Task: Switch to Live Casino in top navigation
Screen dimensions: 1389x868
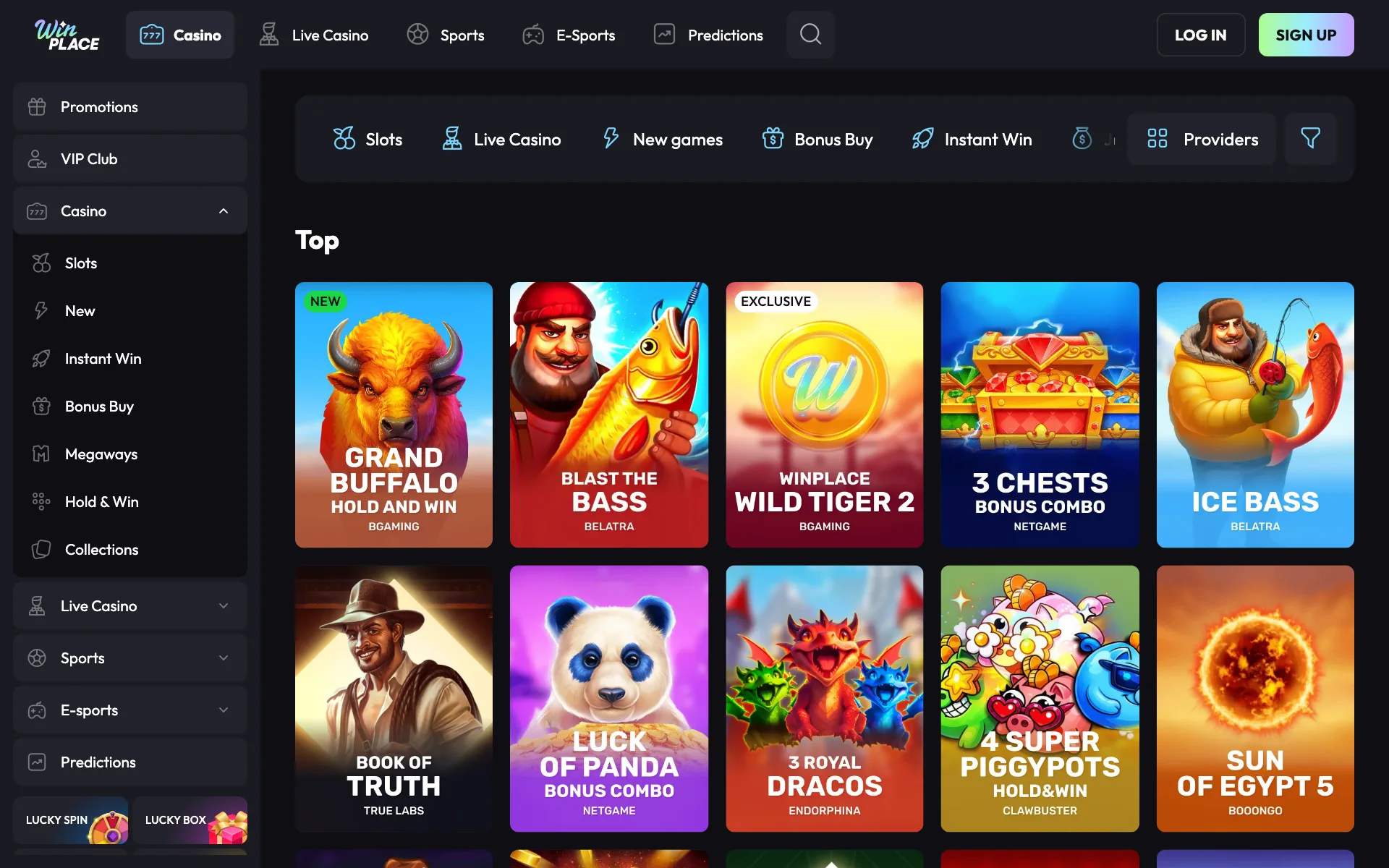Action: tap(314, 35)
